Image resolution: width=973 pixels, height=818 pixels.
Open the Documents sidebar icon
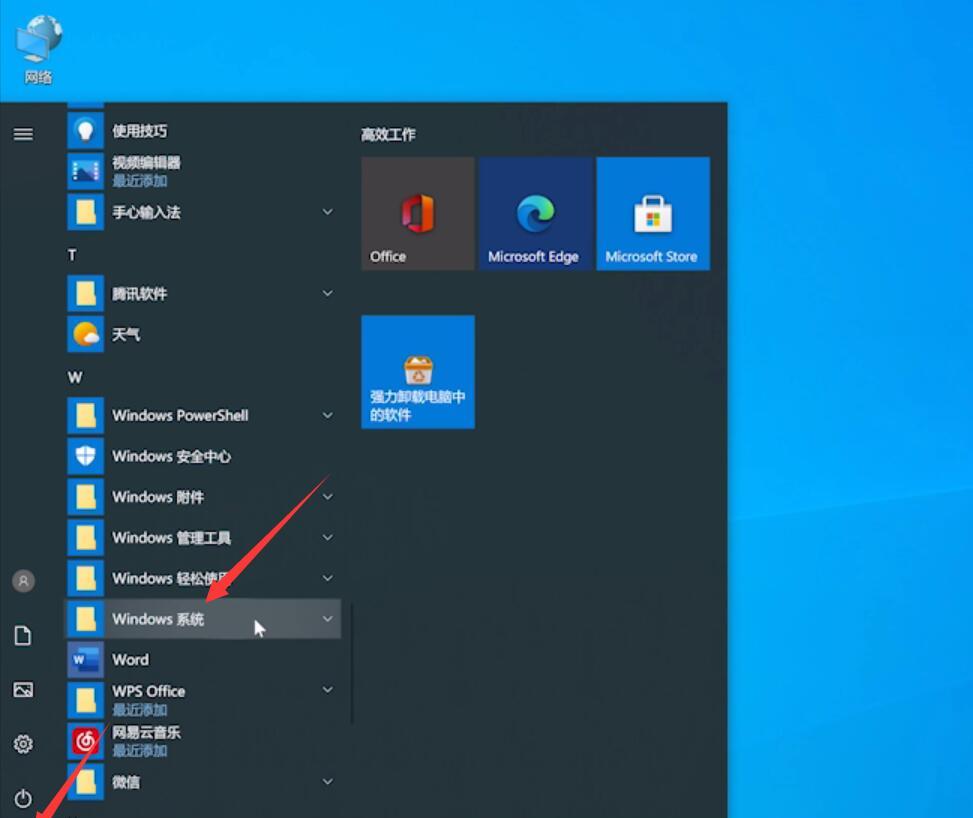click(x=23, y=636)
